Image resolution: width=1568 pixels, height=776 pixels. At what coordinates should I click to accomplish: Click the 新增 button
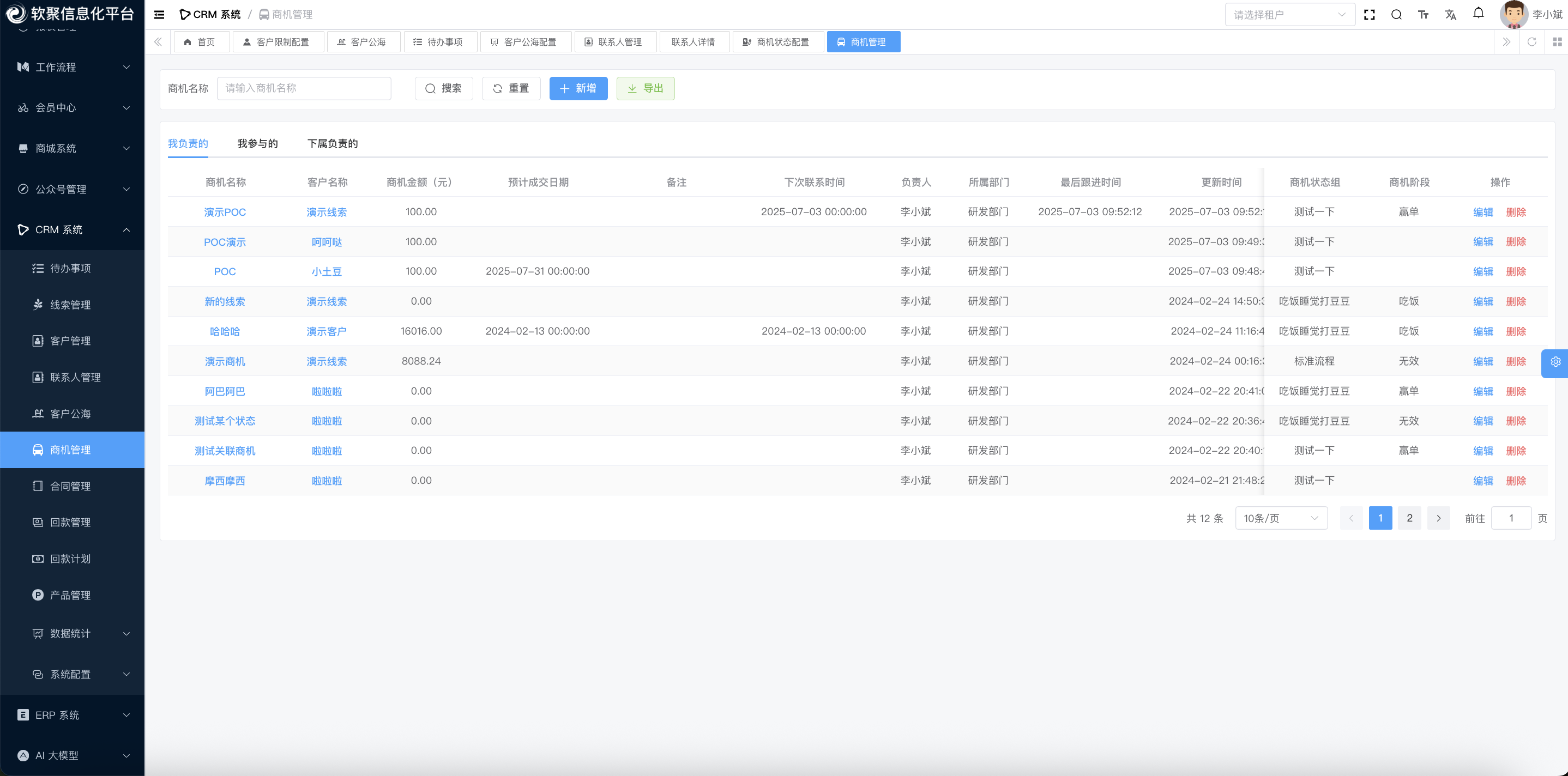point(578,88)
